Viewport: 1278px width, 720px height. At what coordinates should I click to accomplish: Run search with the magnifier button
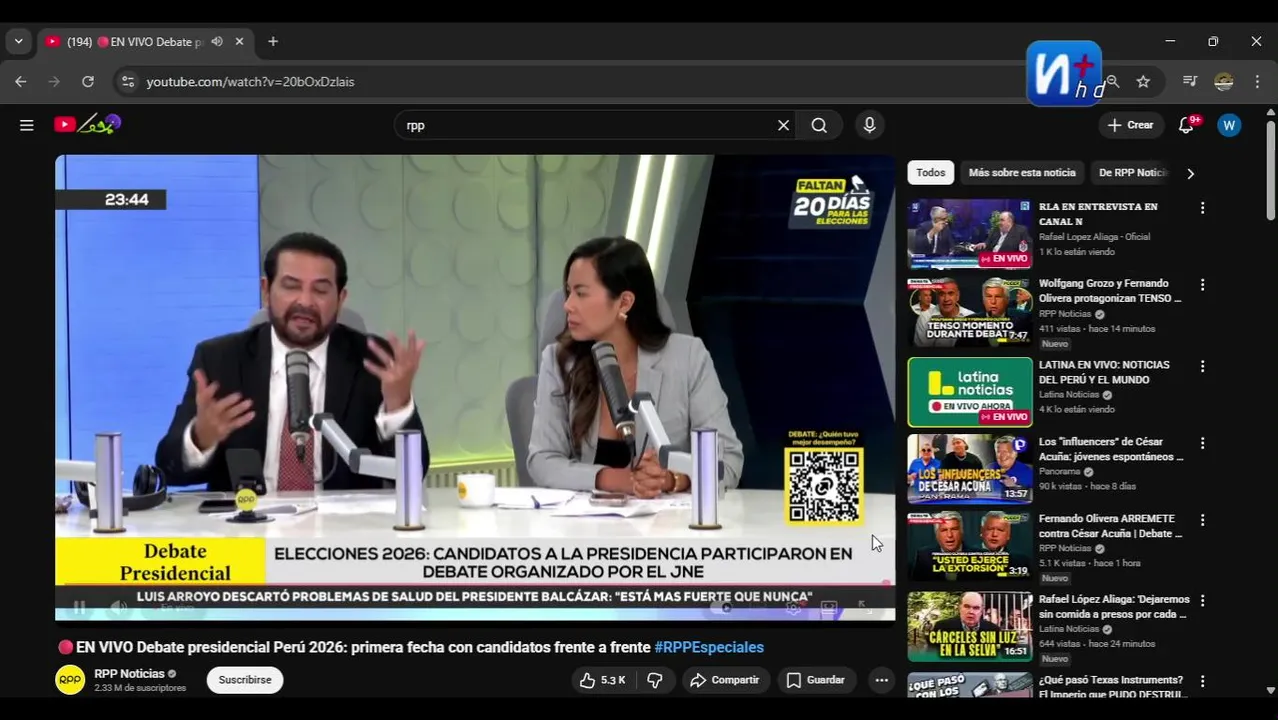pos(819,125)
